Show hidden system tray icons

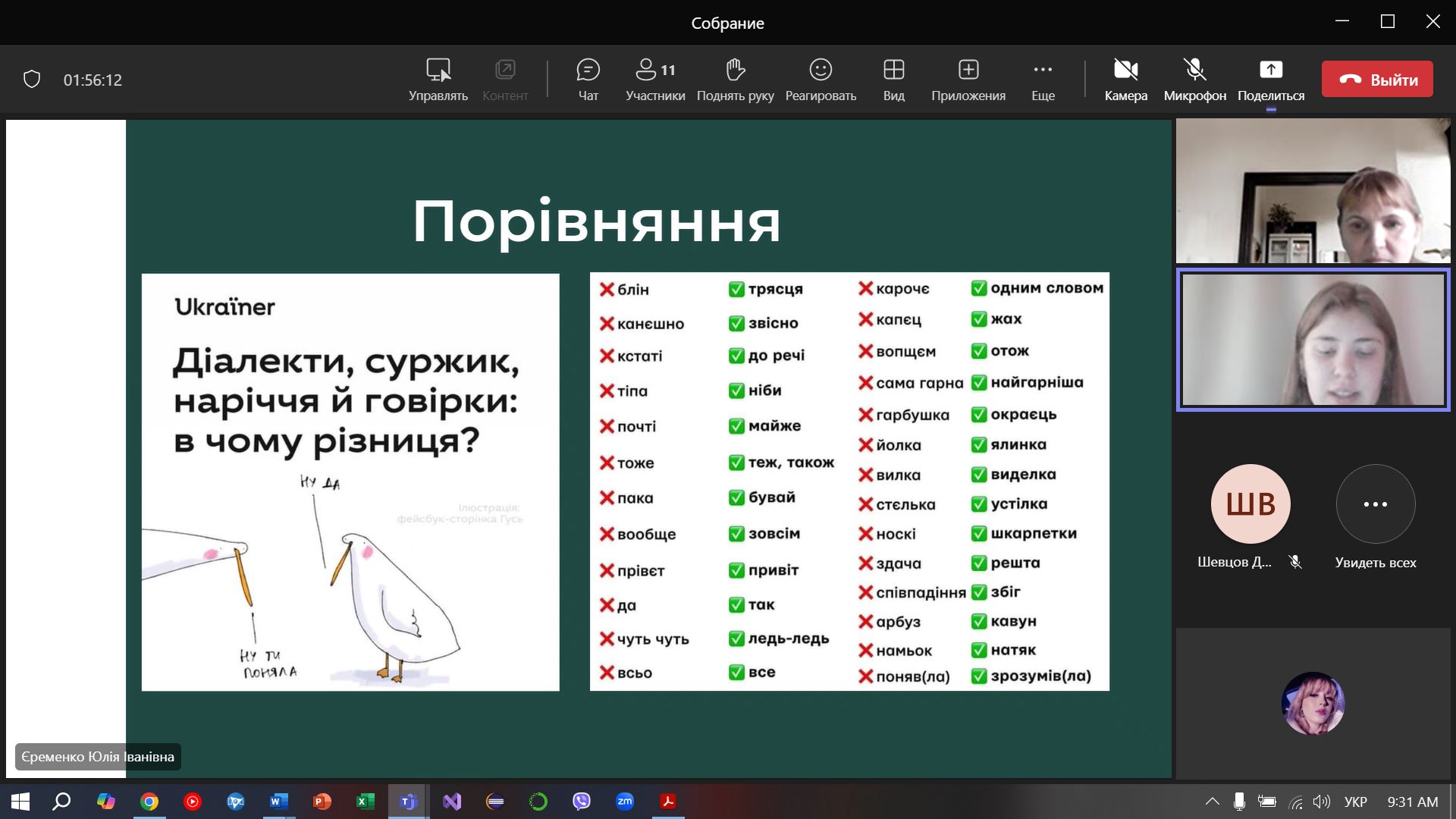1213,802
